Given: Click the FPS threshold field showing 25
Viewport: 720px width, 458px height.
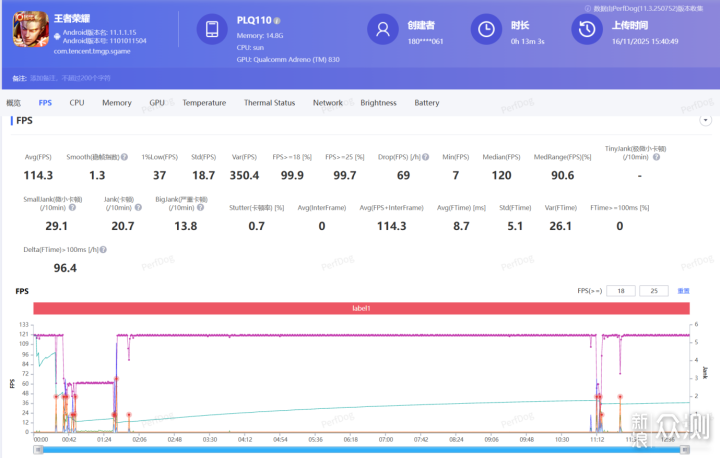Looking at the screenshot, I should [656, 291].
